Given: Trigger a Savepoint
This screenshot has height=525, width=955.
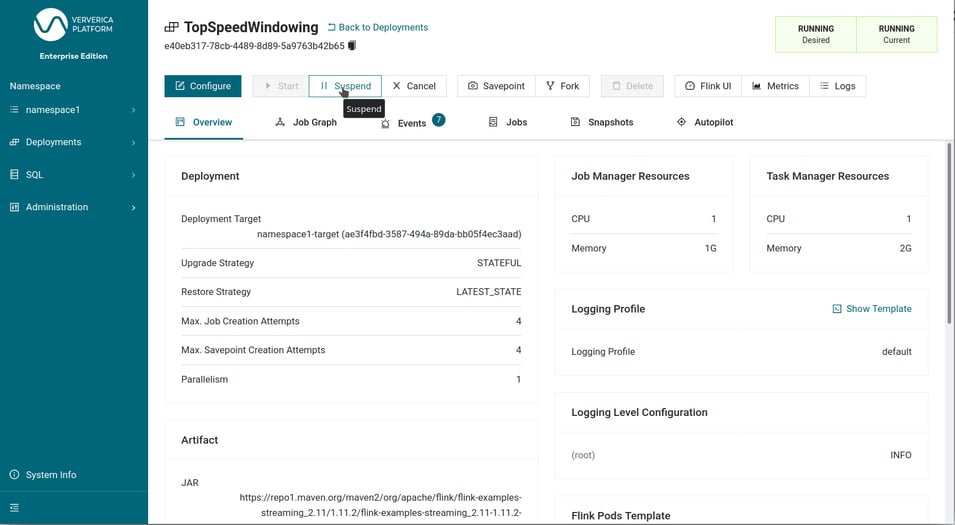Looking at the screenshot, I should (496, 86).
